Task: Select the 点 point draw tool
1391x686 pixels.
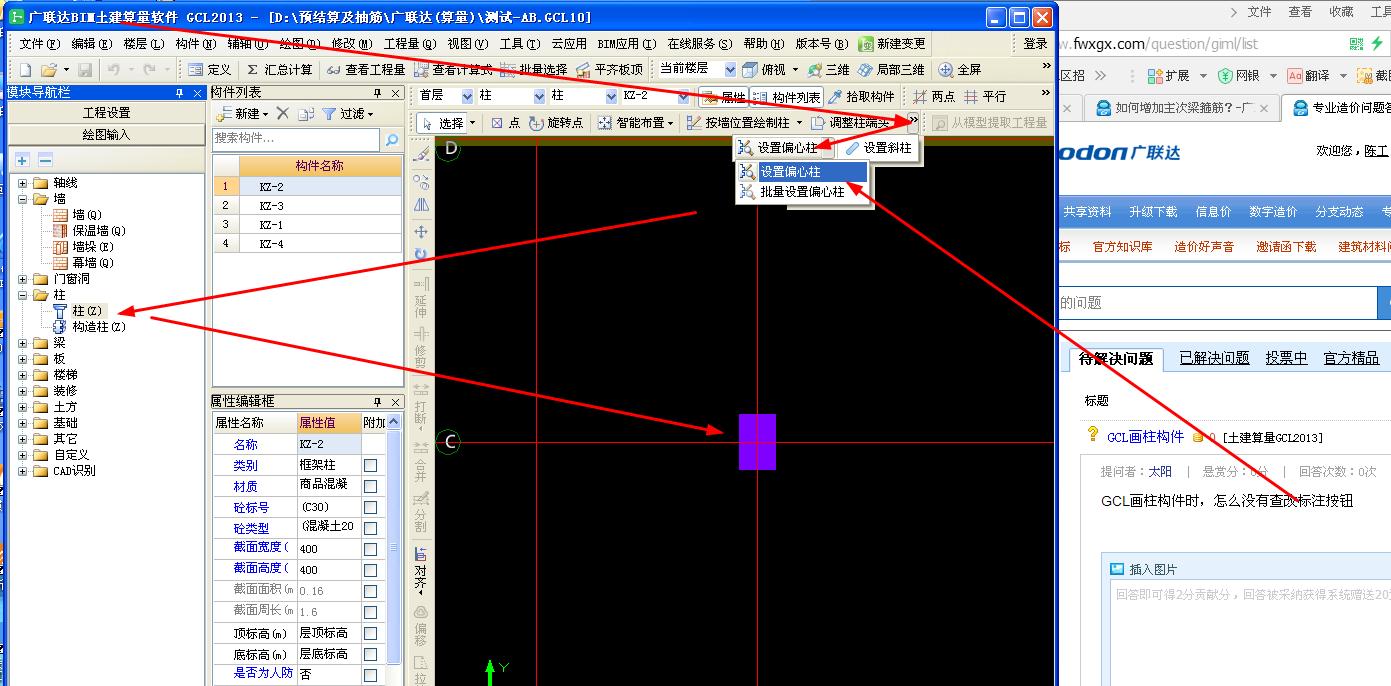Action: [x=505, y=123]
